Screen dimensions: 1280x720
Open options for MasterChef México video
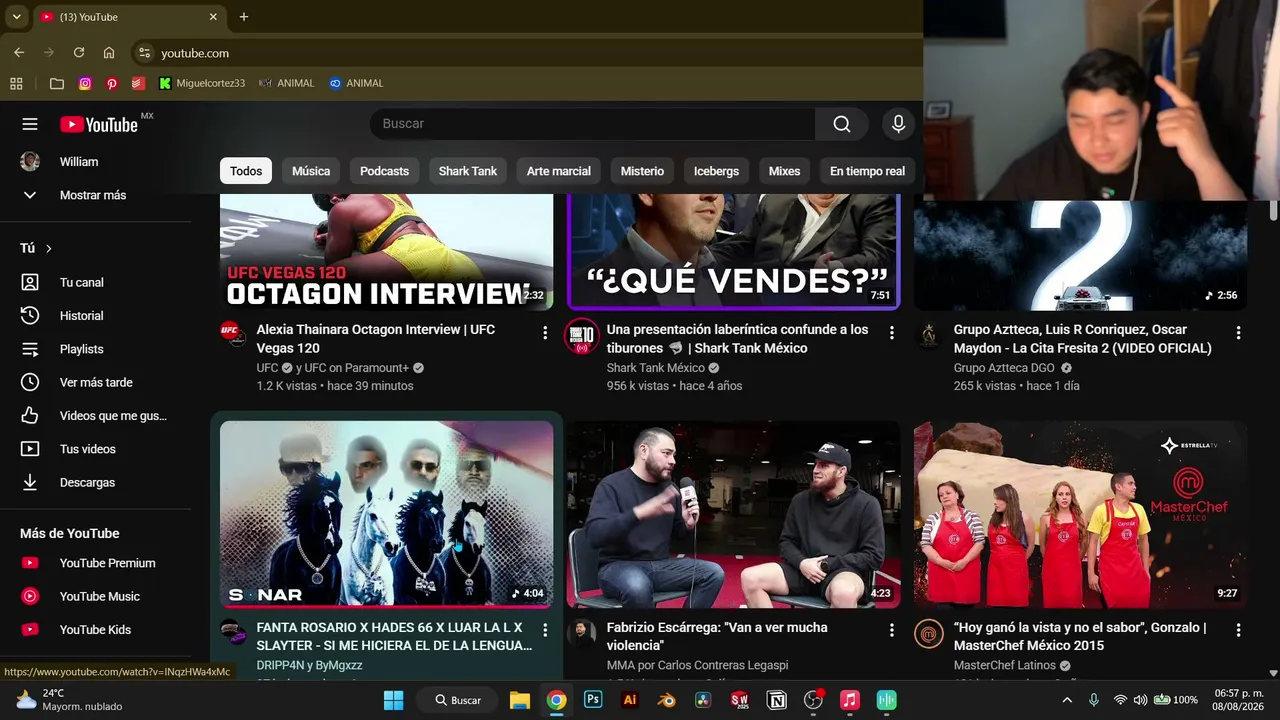(x=1238, y=630)
